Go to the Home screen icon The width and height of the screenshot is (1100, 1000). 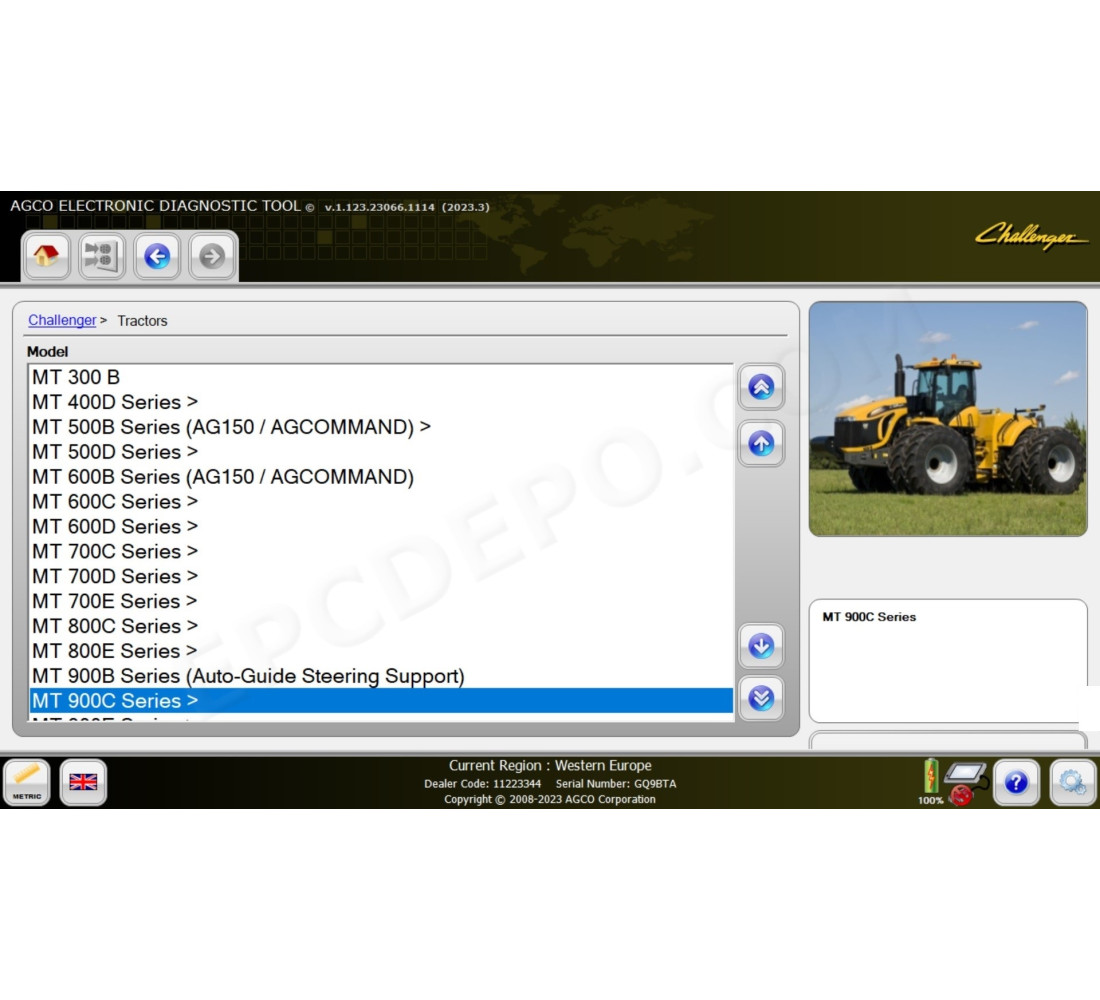(46, 256)
